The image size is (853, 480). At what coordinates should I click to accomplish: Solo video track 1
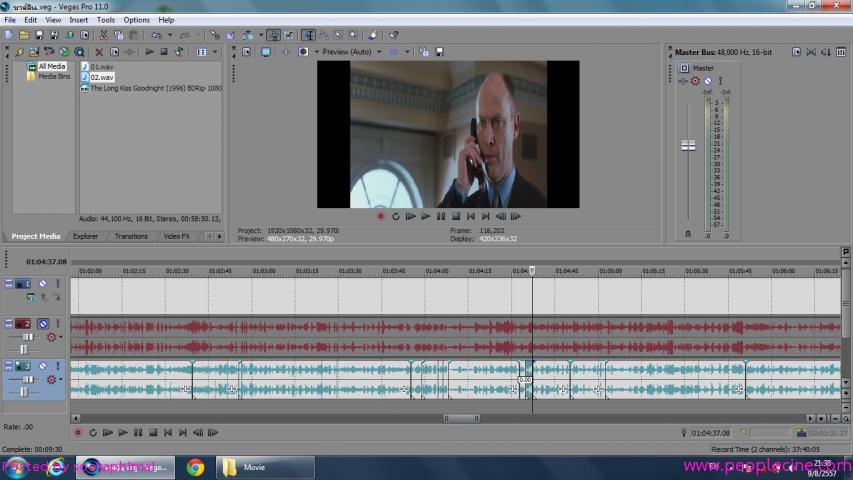(x=58, y=284)
